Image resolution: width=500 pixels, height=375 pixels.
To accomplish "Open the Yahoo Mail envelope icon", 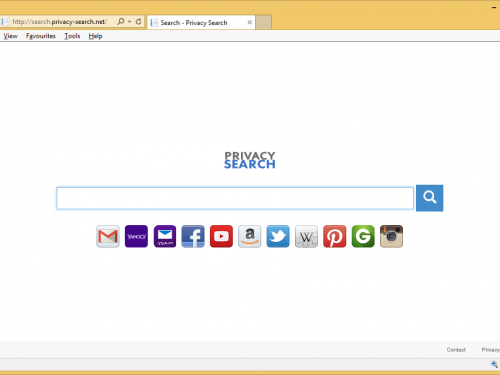I will coord(165,236).
